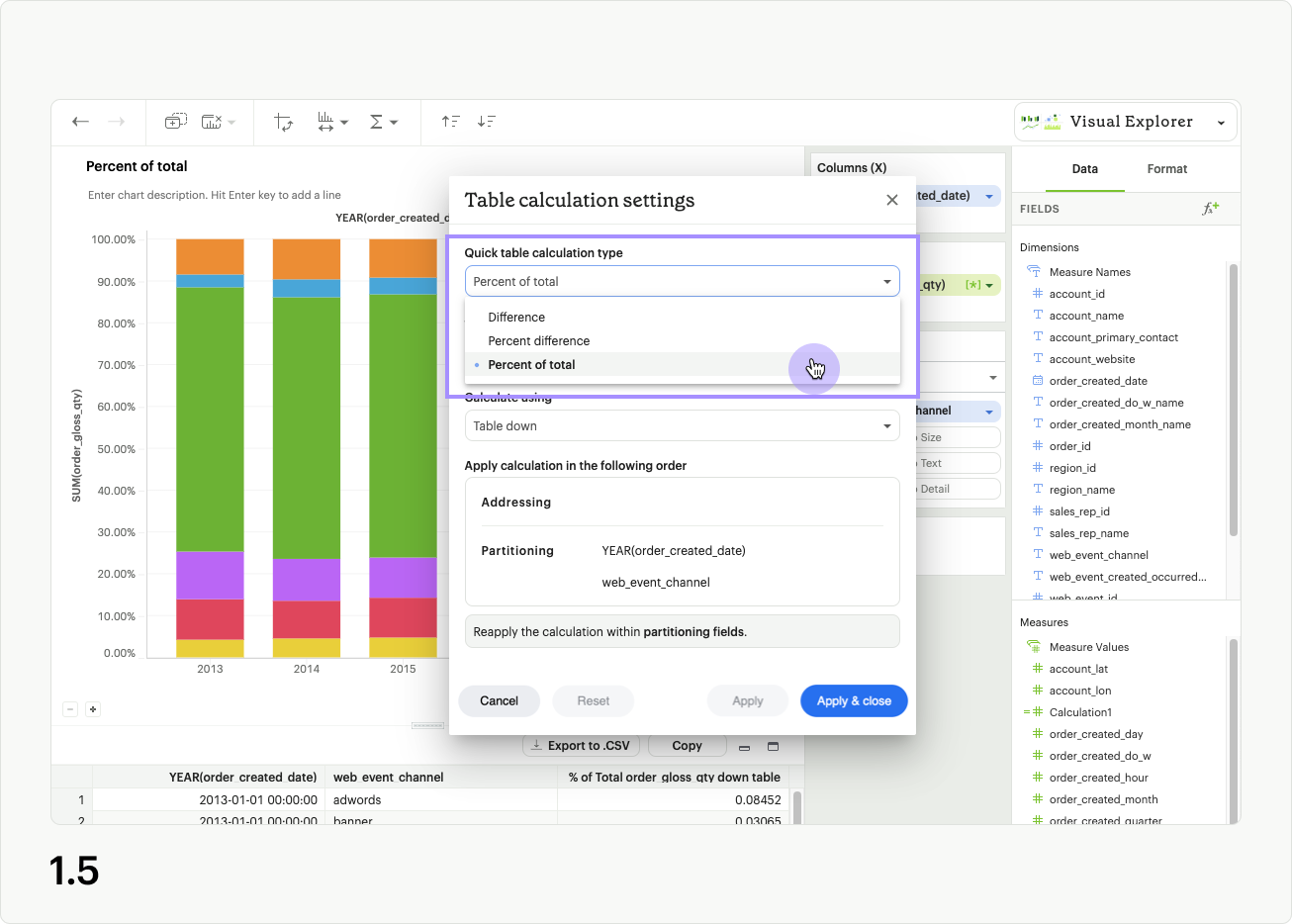Select the duplicate chart toolbar icon
This screenshot has height=924, width=1292.
(176, 120)
